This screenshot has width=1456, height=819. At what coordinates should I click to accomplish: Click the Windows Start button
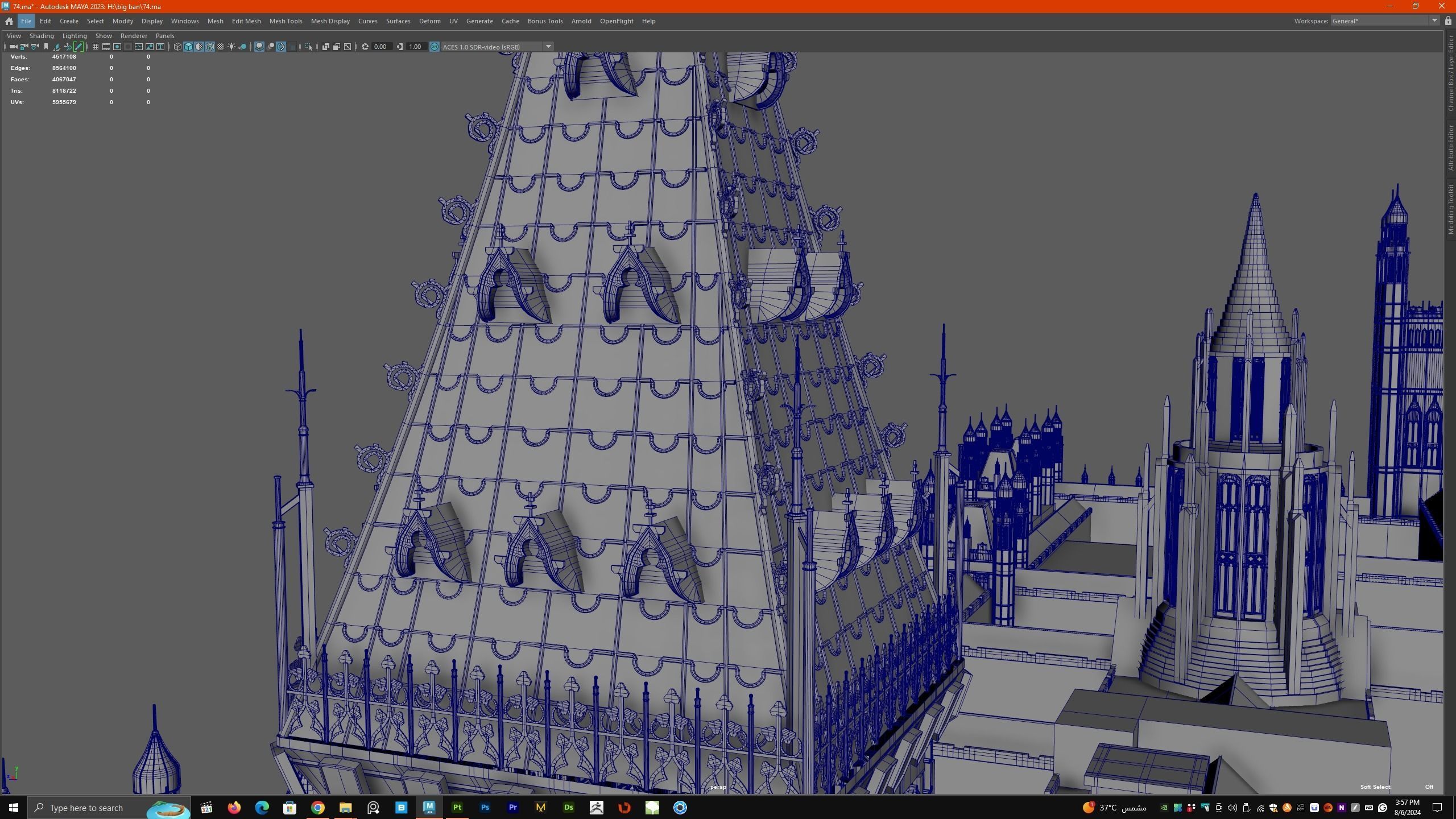click(x=14, y=808)
